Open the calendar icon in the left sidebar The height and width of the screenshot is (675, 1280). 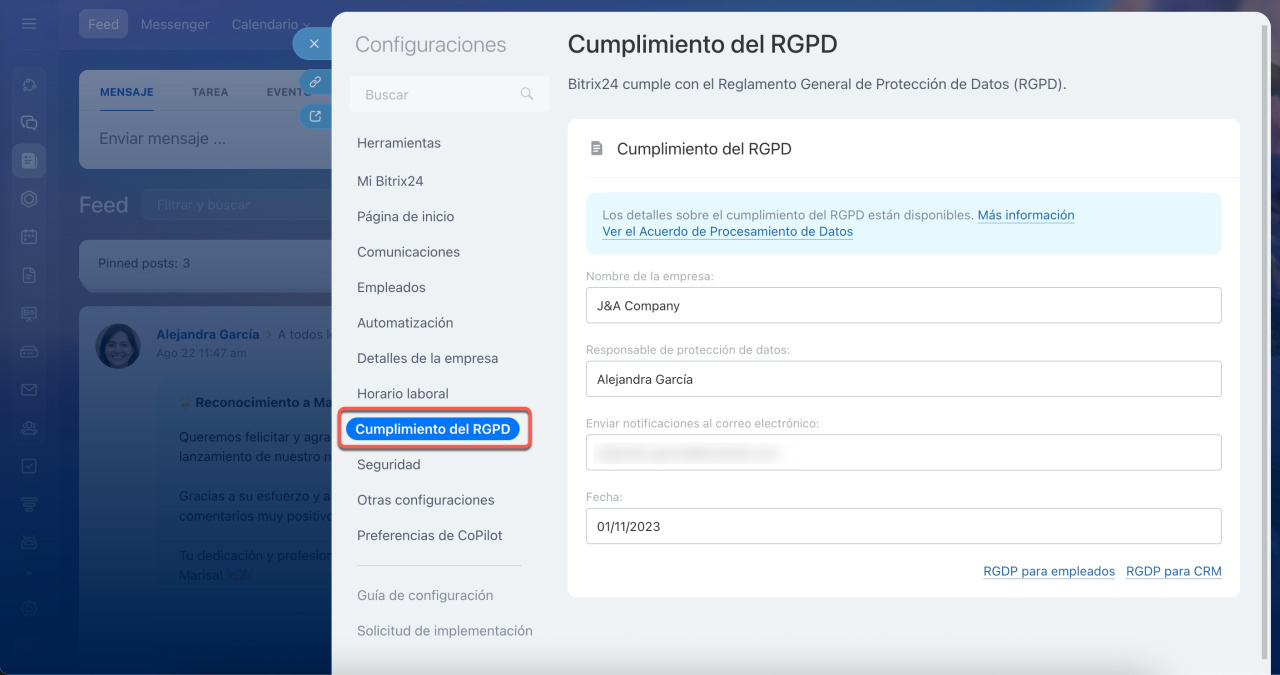pyautogui.click(x=29, y=237)
